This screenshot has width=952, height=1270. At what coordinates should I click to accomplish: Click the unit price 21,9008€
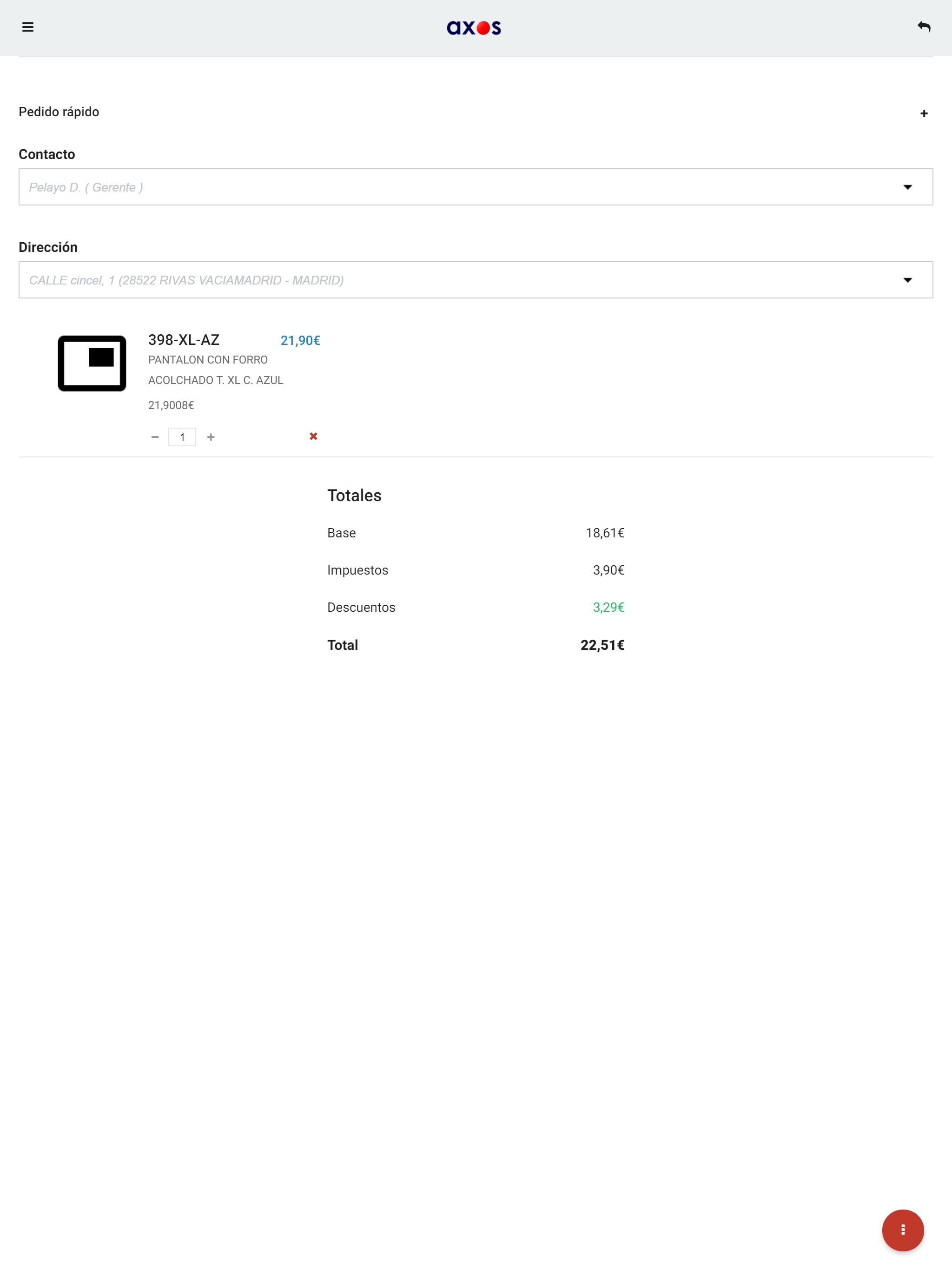click(171, 405)
